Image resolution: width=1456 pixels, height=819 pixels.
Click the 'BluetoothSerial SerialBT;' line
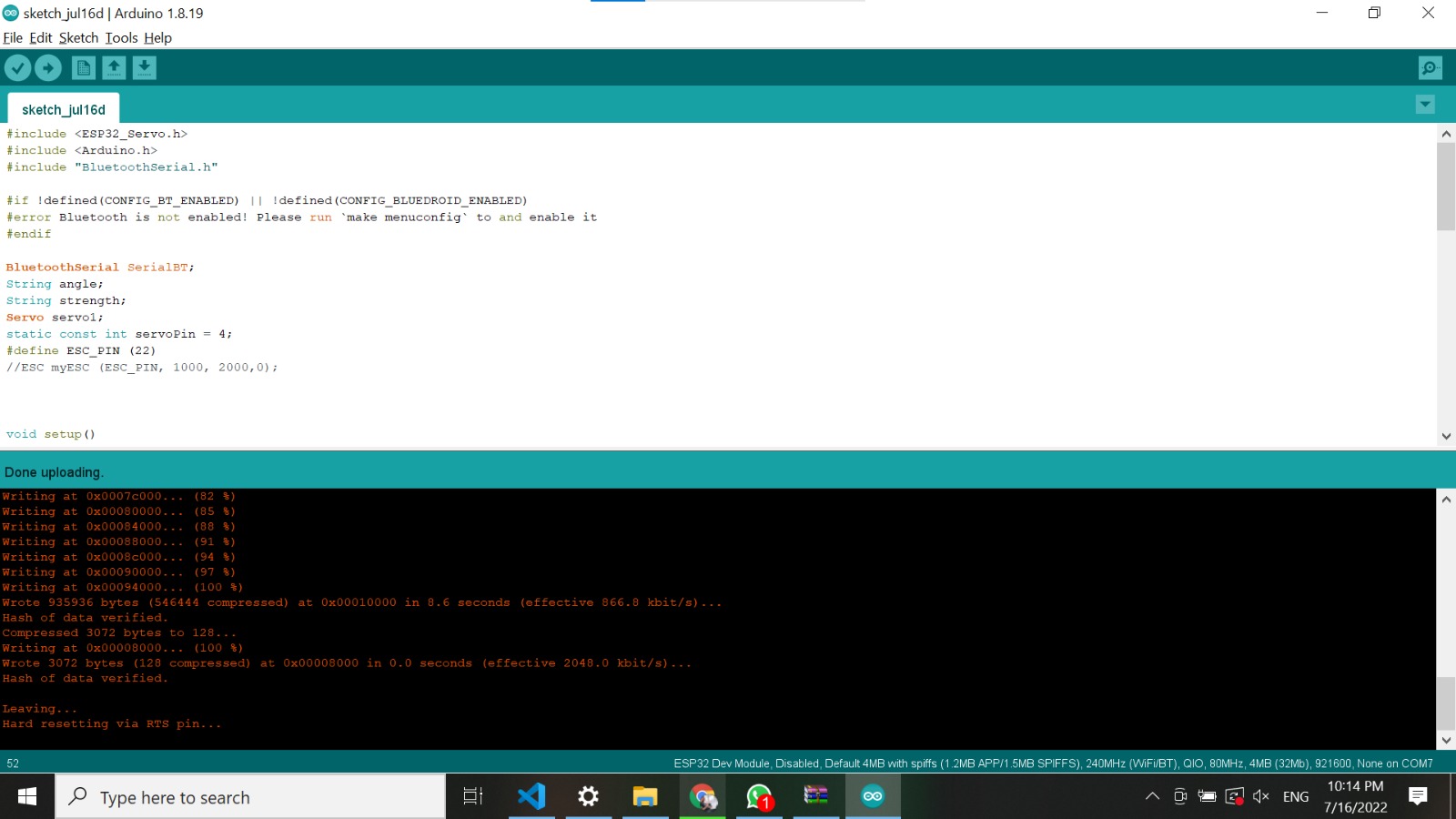tap(100, 268)
